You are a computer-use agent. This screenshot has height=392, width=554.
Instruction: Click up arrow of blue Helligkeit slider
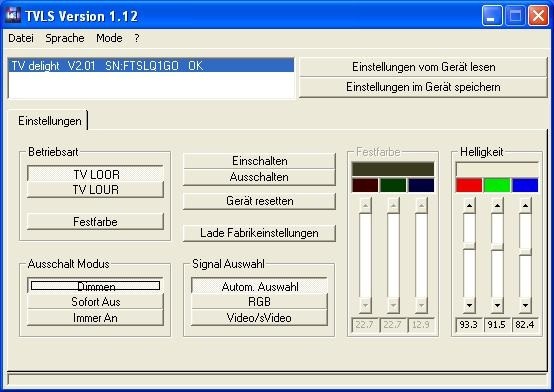(525, 206)
